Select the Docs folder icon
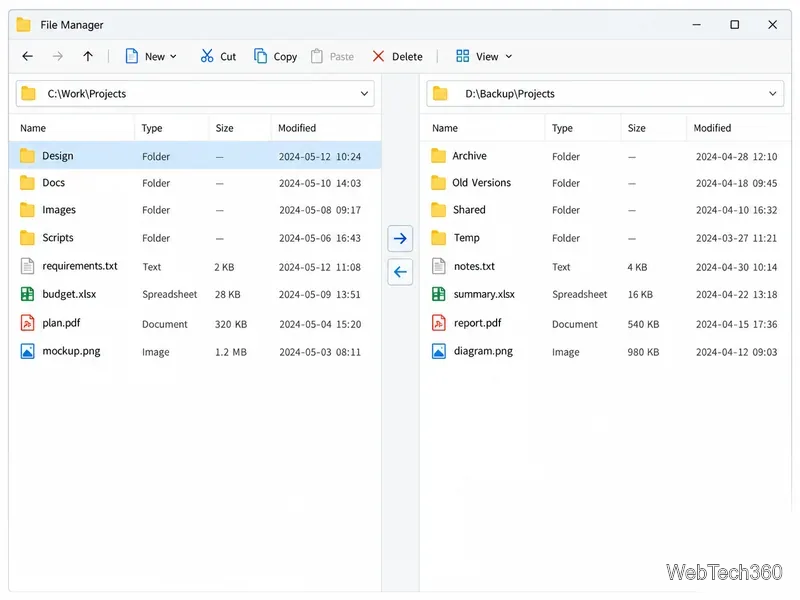Image resolution: width=800 pixels, height=600 pixels. tap(27, 183)
